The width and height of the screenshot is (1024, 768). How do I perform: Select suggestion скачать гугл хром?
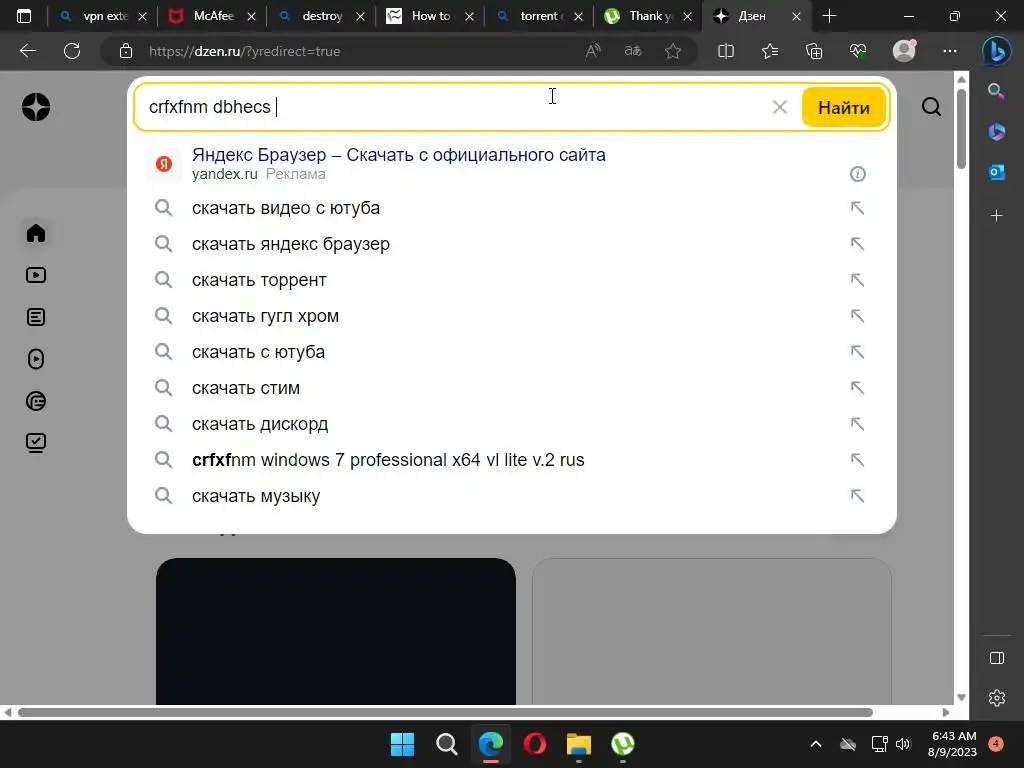point(511,316)
